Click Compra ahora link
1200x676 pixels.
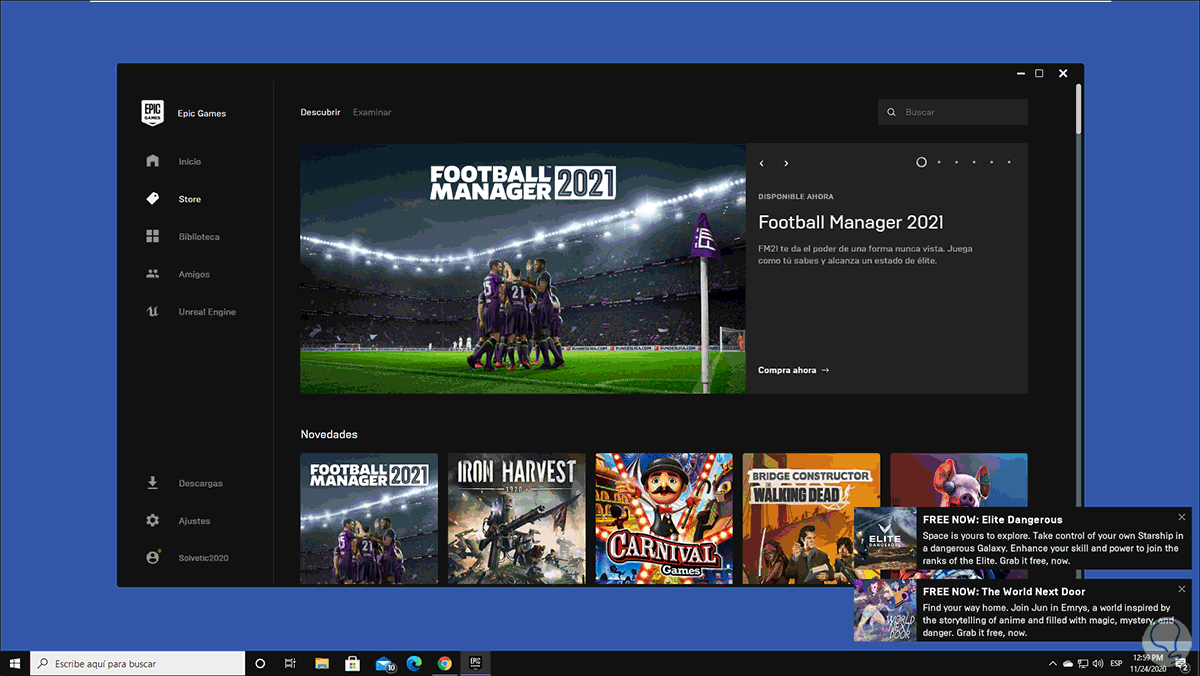[x=793, y=370]
